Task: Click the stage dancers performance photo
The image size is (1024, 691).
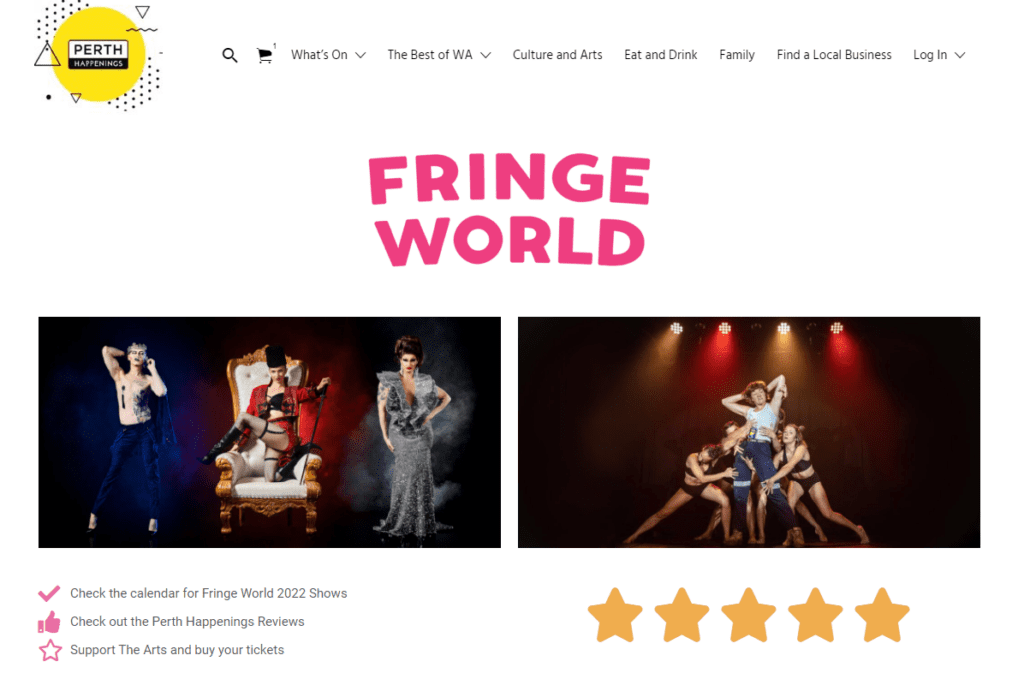Action: click(x=748, y=432)
